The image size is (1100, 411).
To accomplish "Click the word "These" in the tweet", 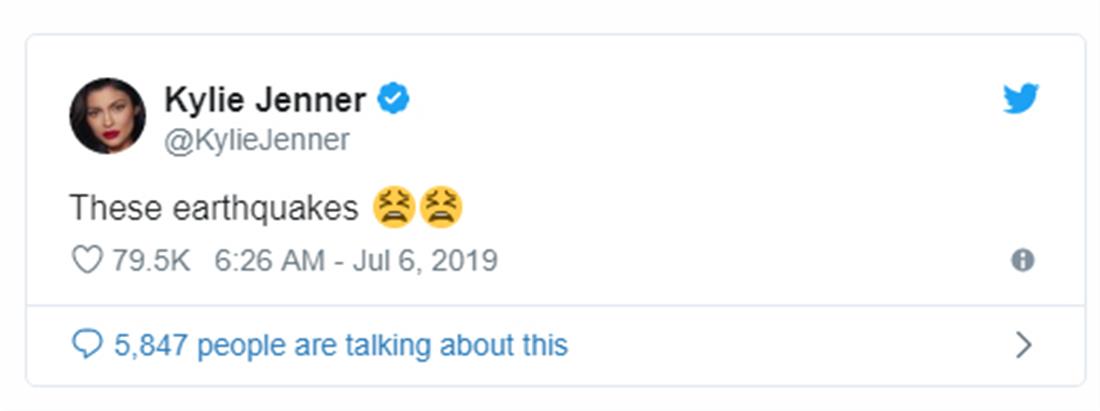I will [x=103, y=208].
